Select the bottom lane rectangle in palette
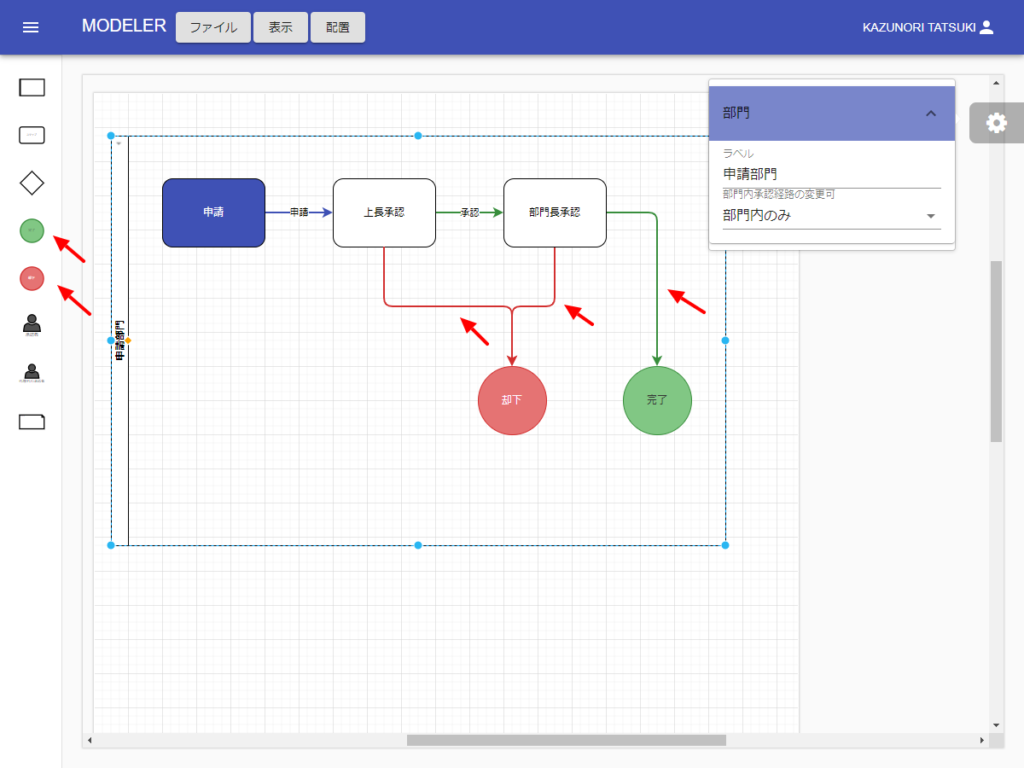The height and width of the screenshot is (768, 1024). coord(32,422)
